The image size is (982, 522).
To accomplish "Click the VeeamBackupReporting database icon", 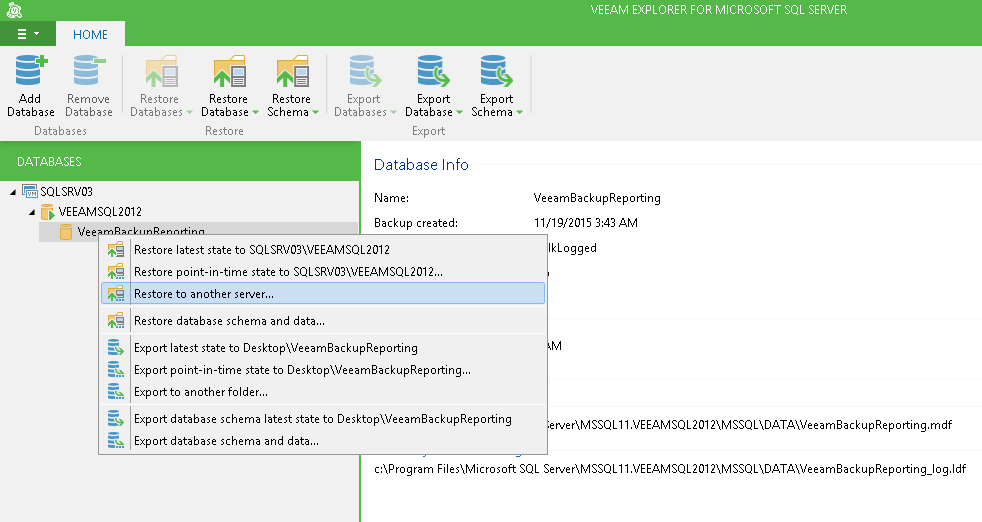I will 65,232.
